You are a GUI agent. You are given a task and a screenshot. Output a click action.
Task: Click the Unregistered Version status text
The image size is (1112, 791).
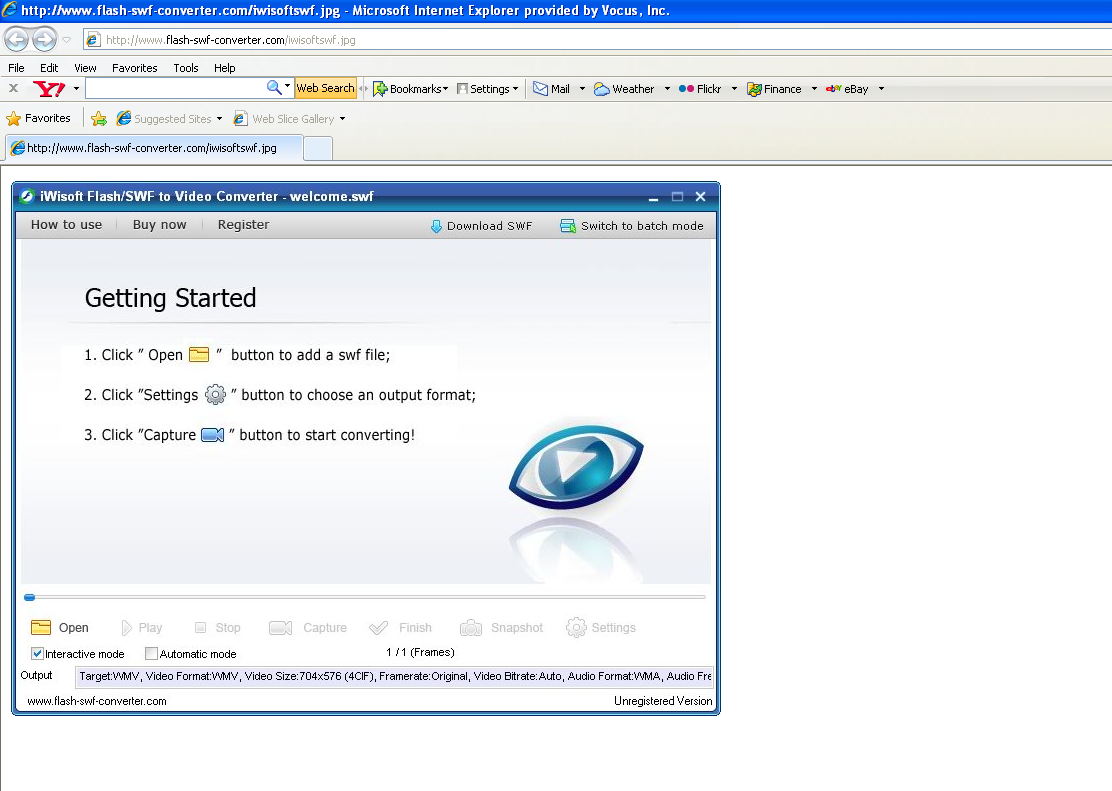click(x=663, y=701)
